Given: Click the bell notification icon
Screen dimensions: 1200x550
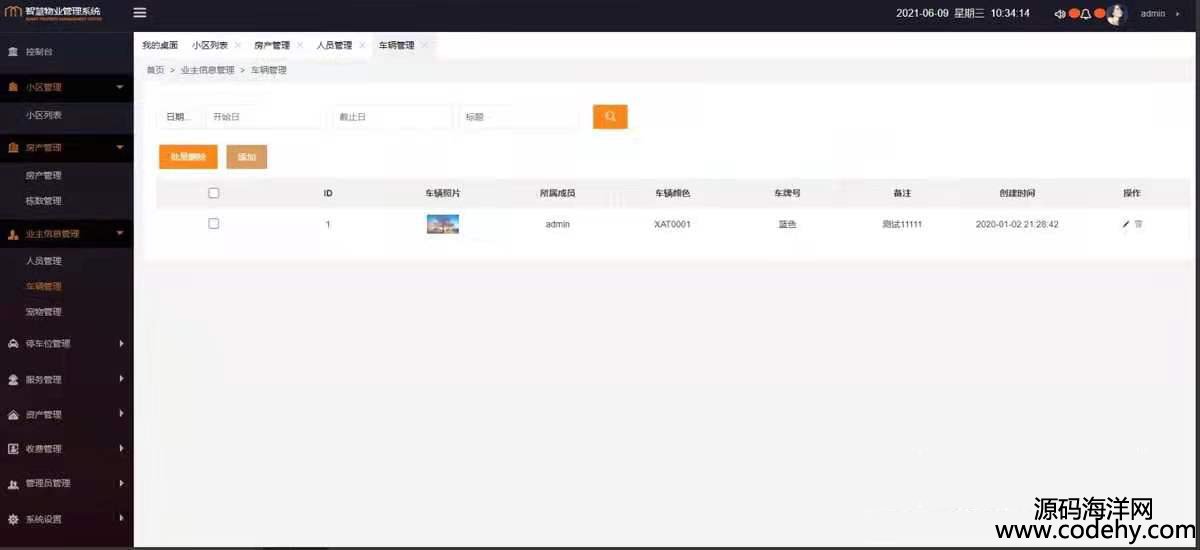Looking at the screenshot, I should [1085, 14].
